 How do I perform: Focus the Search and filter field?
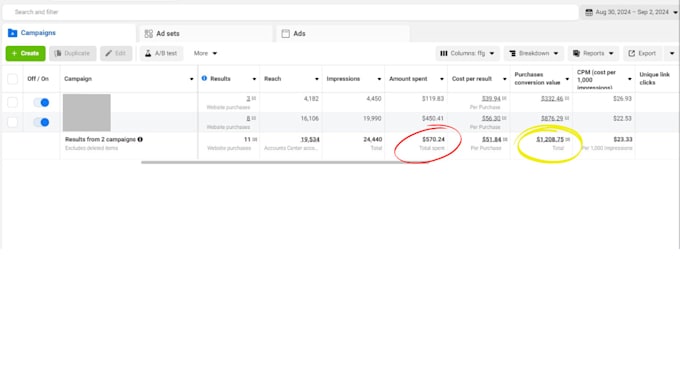click(x=290, y=12)
